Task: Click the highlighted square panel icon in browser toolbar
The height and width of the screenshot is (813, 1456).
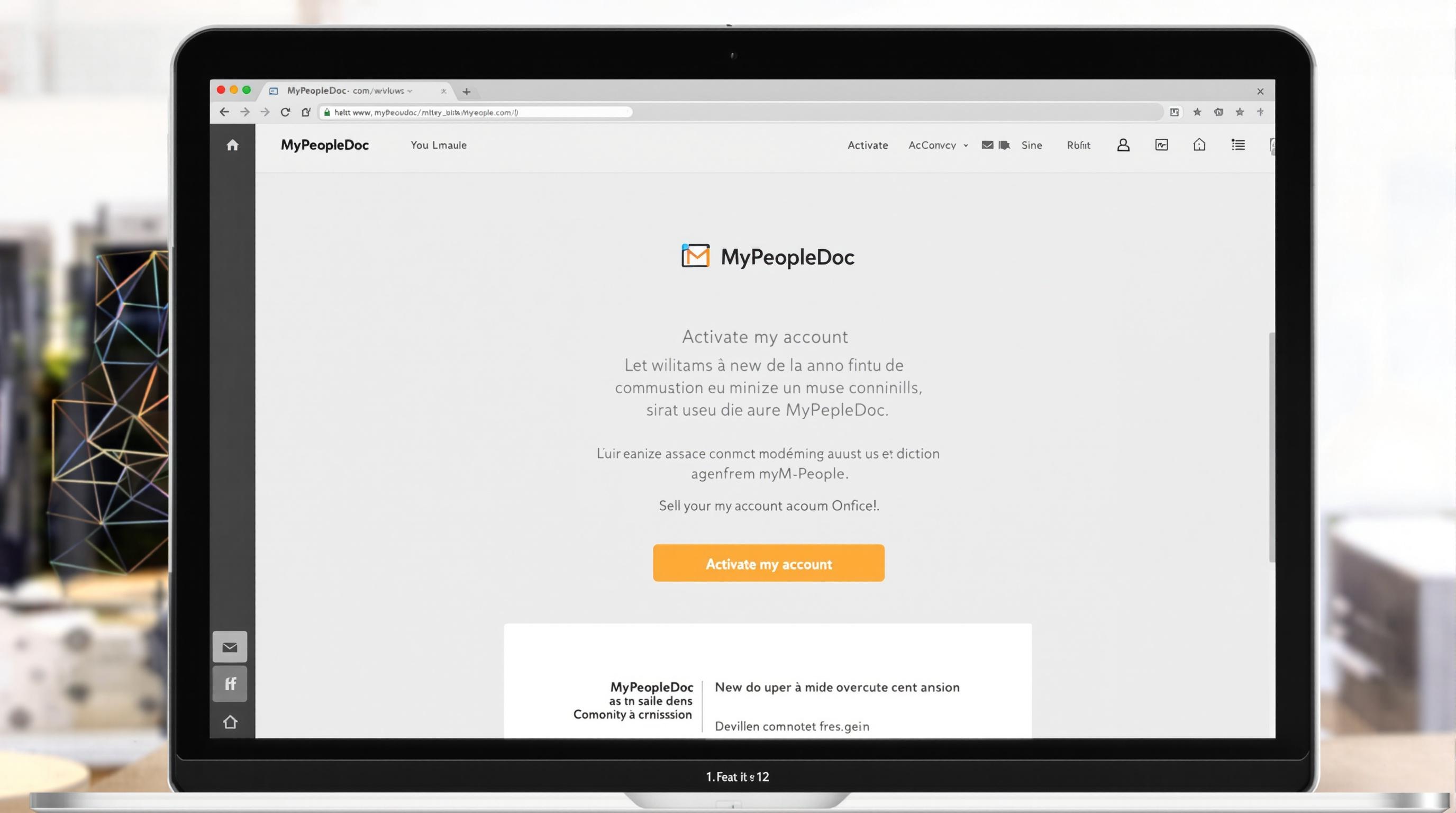Action: point(1175,112)
